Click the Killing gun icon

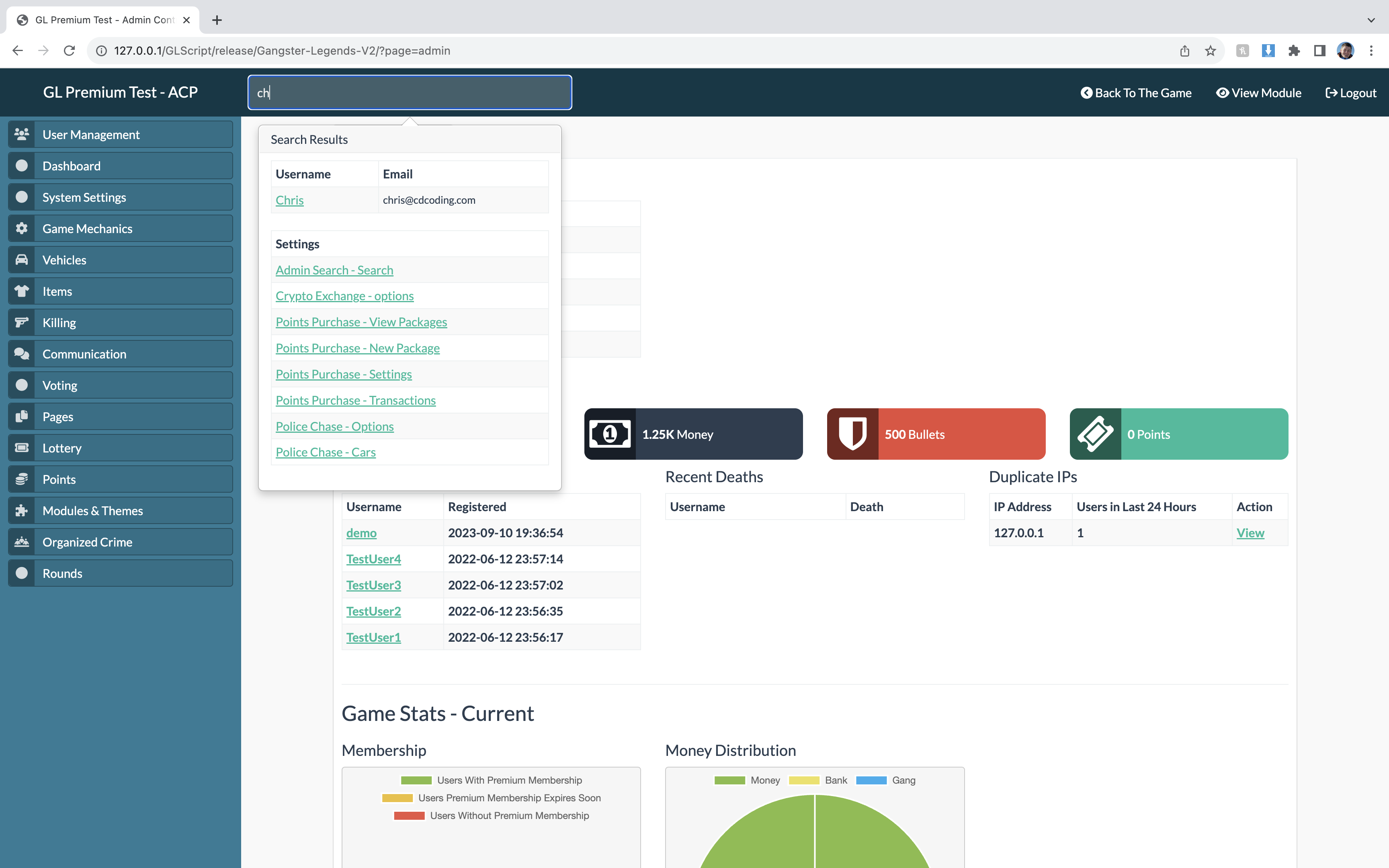[x=22, y=323]
